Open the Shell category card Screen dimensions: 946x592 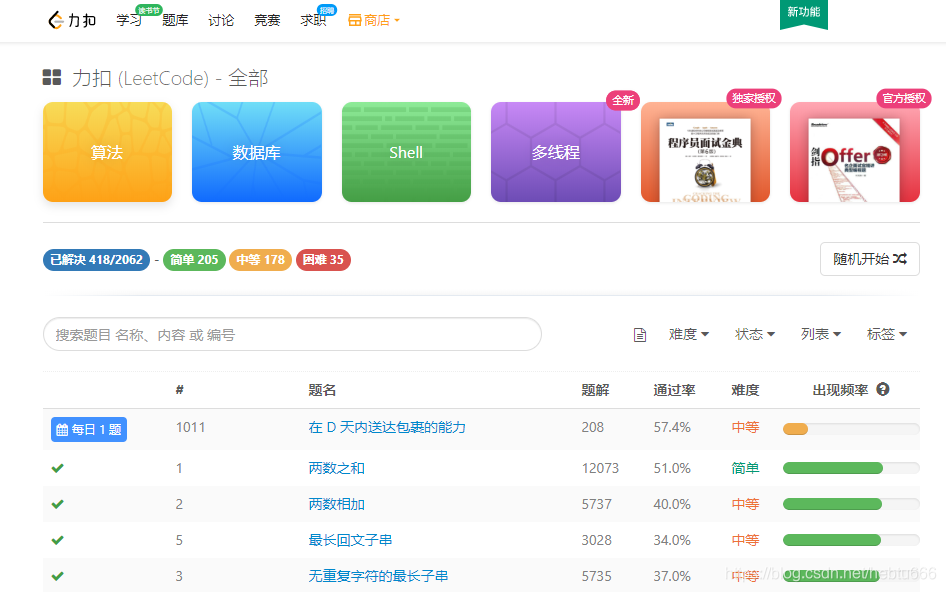click(406, 152)
